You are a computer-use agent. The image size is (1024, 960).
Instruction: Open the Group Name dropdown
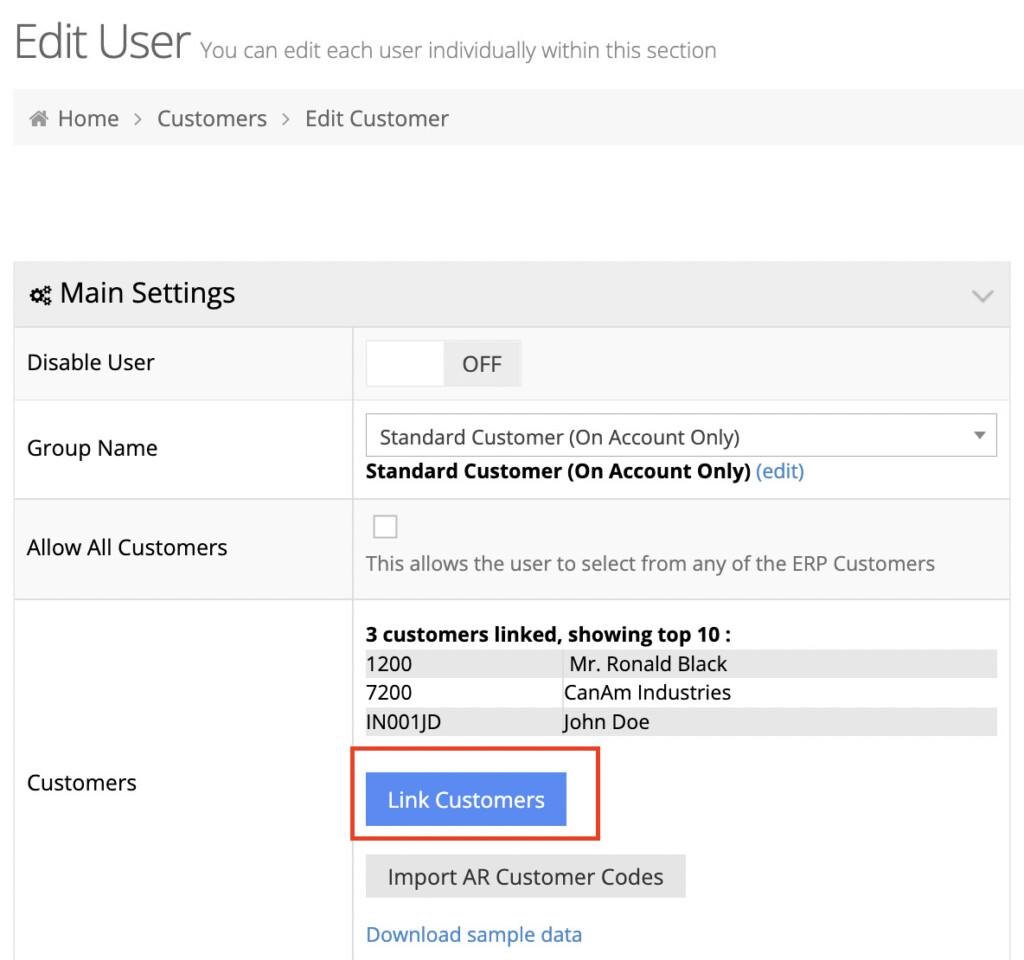point(680,437)
